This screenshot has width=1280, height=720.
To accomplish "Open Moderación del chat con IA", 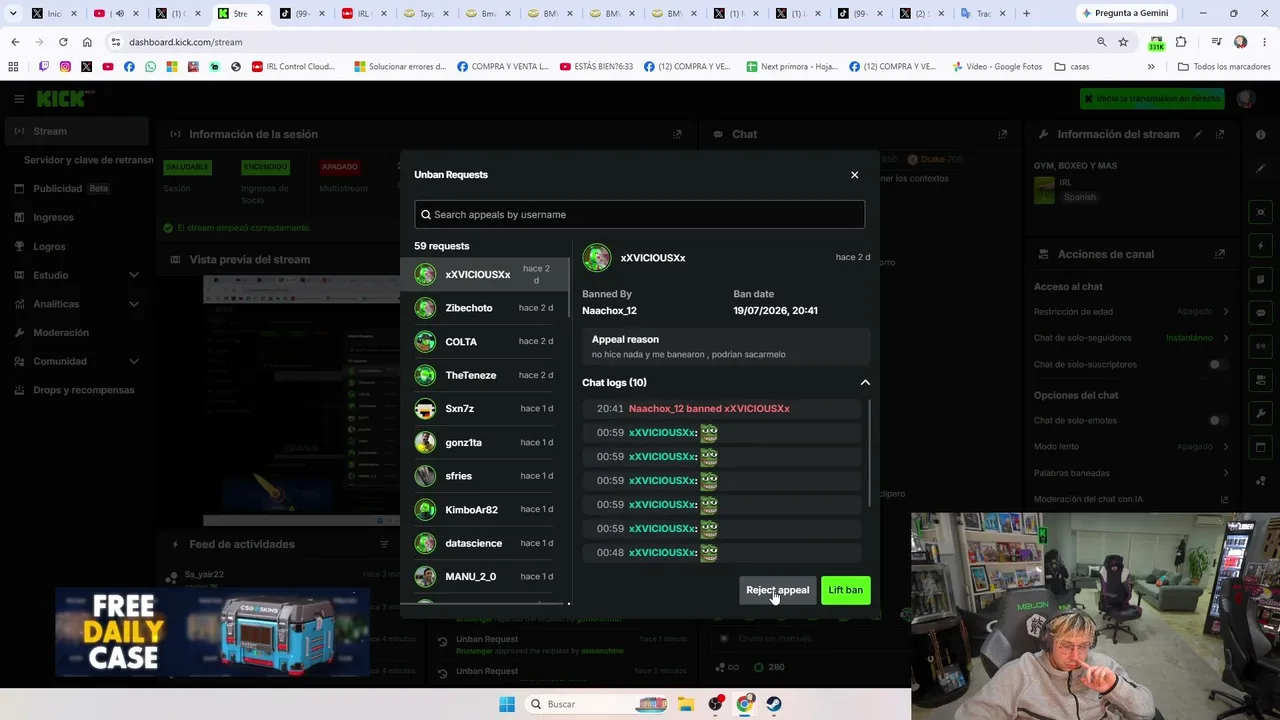I will click(x=1130, y=499).
